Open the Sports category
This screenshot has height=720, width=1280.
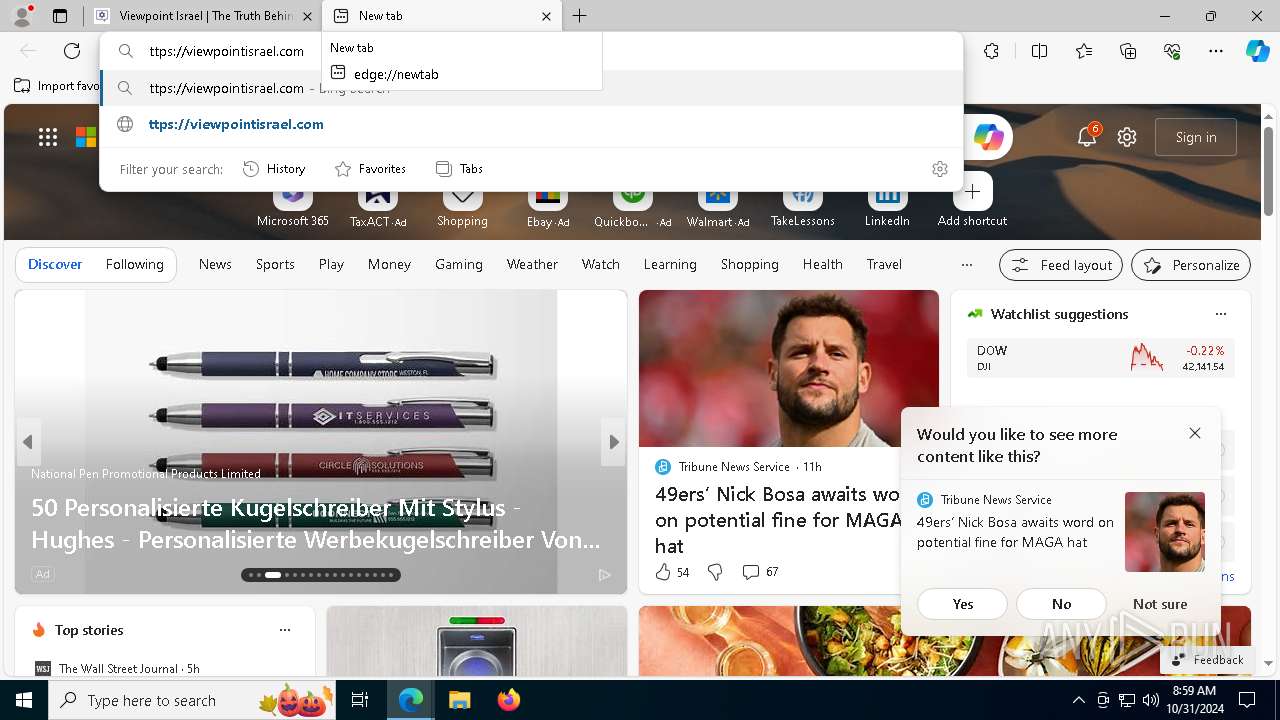[275, 264]
